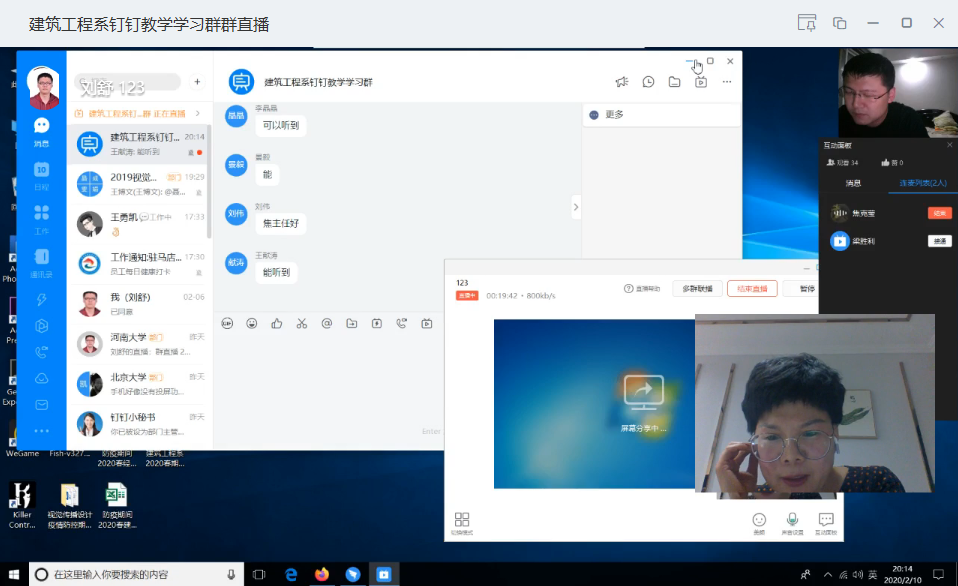This screenshot has width=958, height=586.
Task: Select the scissors screenshot tool
Action: (302, 323)
